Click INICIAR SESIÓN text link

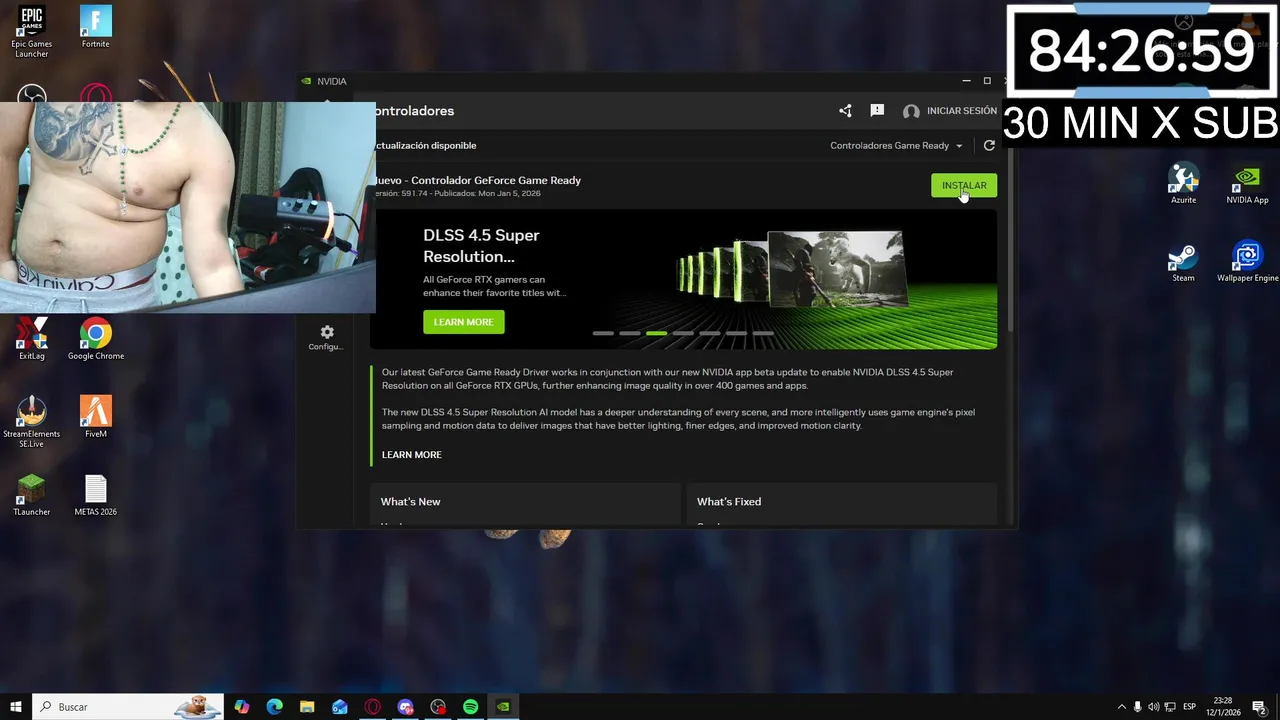pyautogui.click(x=962, y=111)
